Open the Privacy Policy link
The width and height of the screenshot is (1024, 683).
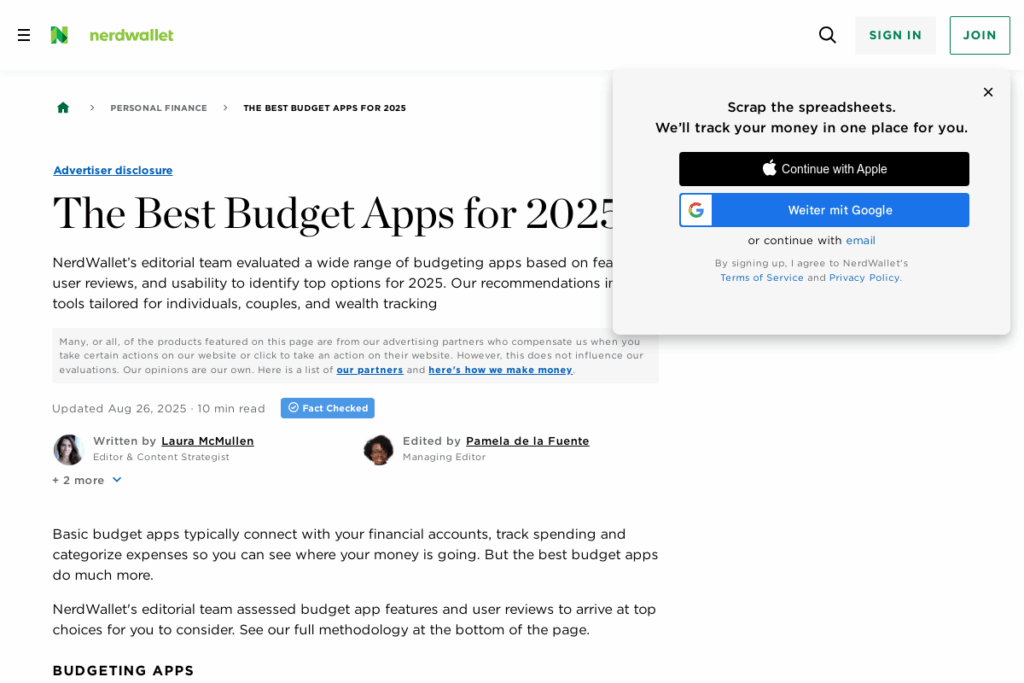pos(864,278)
